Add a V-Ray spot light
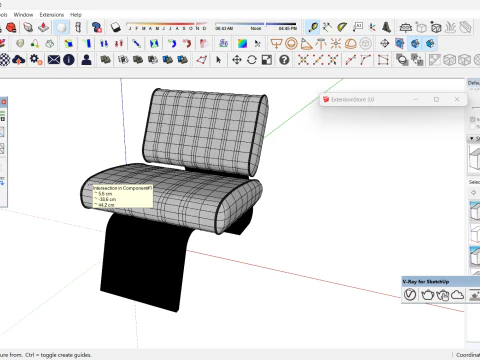The height and width of the screenshot is (360, 480). pyautogui.click(x=306, y=43)
